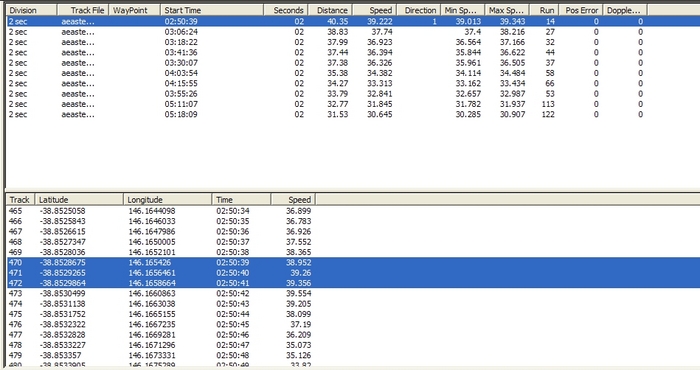Screen dimensions: 700x370
Task: Select track point 477
Action: click(x=353, y=334)
